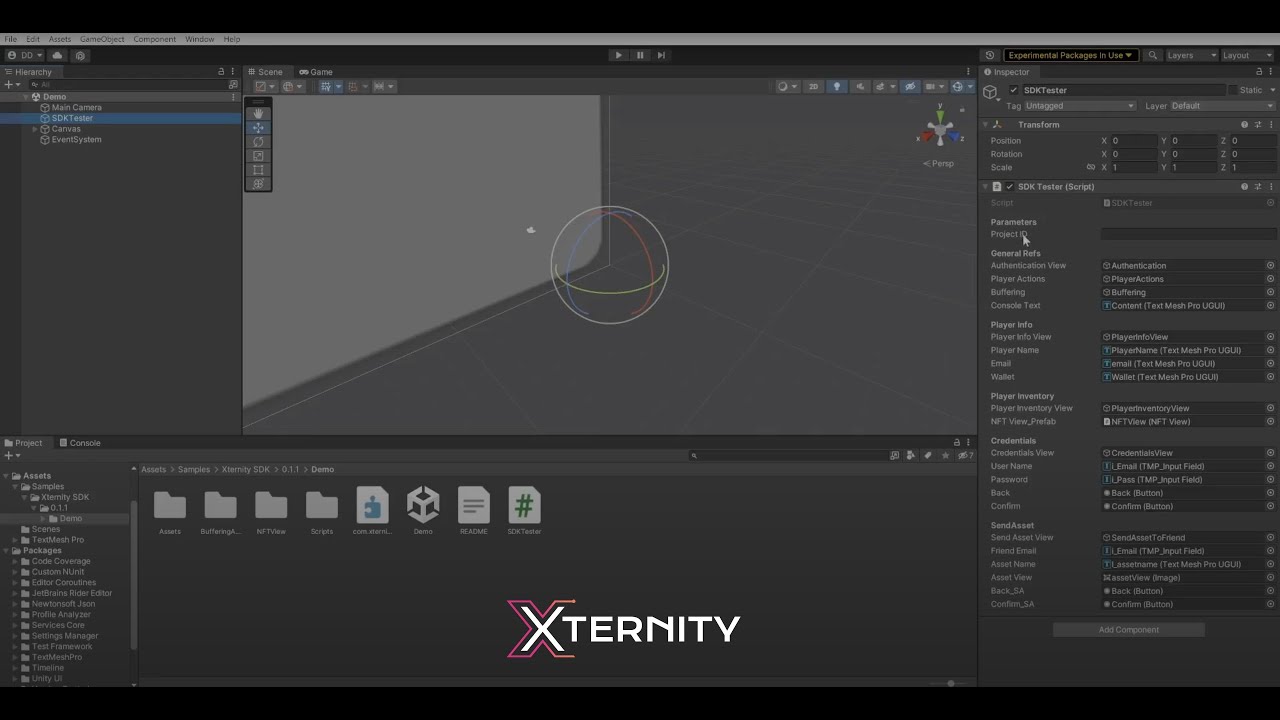Click the Add Component button

click(1128, 630)
